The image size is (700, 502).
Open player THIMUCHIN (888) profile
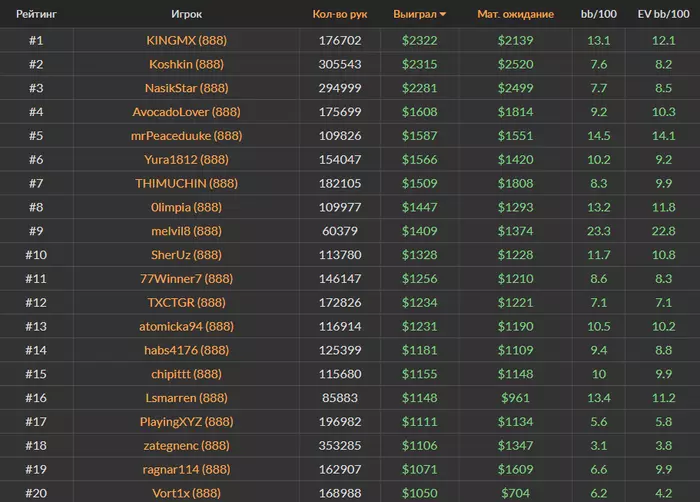click(x=187, y=183)
